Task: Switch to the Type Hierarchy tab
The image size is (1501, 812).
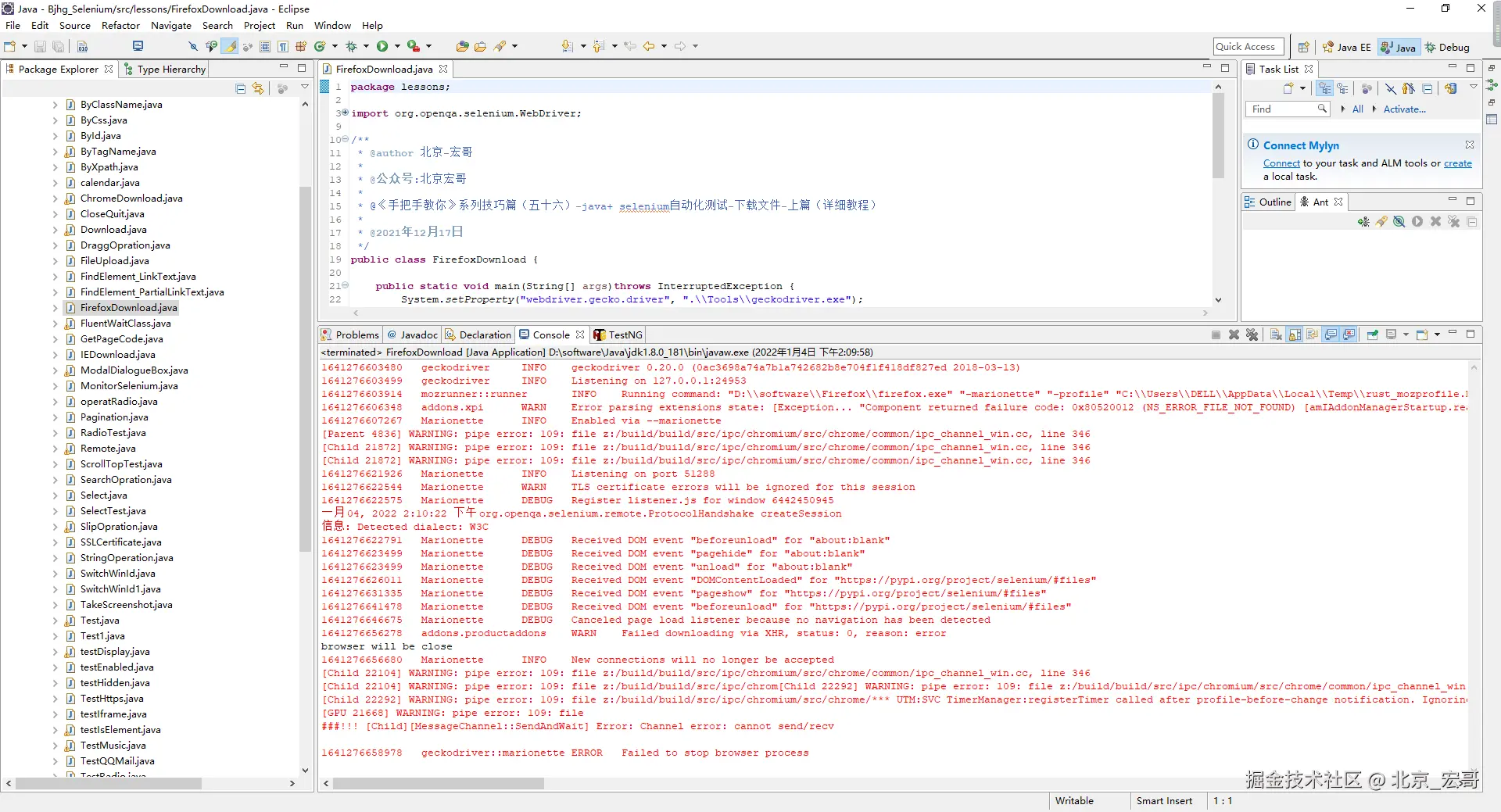Action: tap(165, 69)
